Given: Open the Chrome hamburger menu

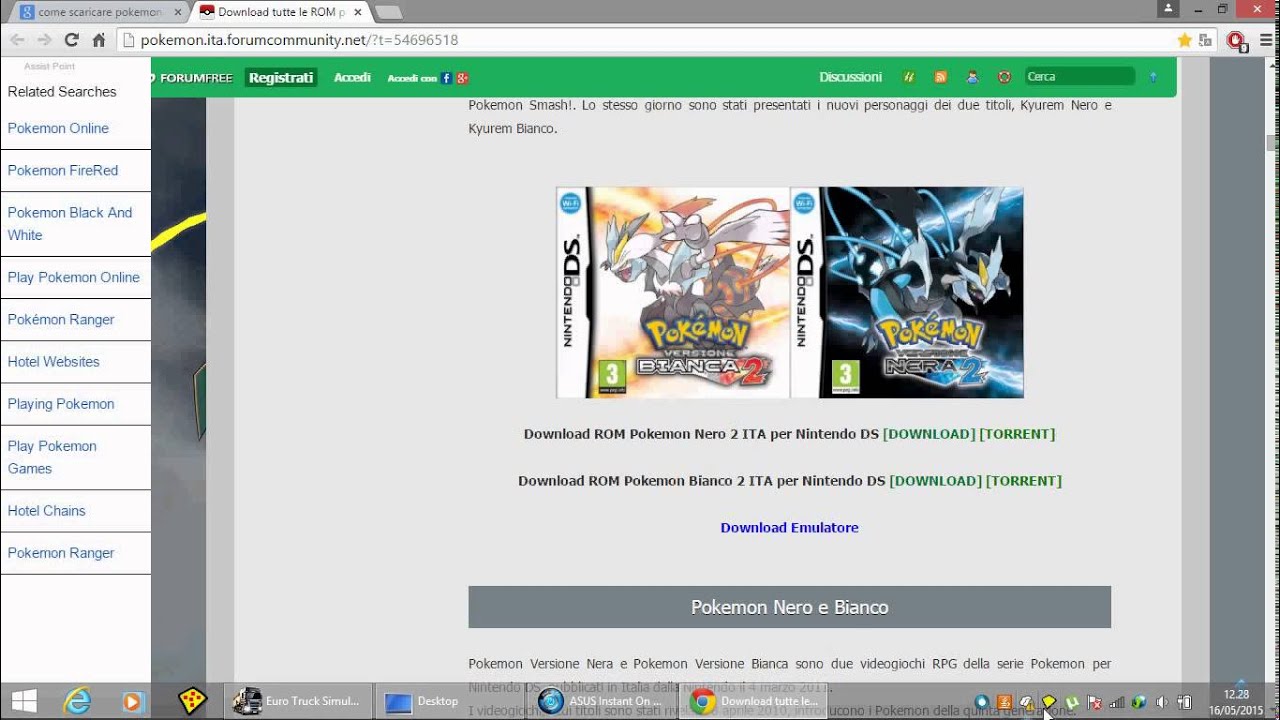Looking at the screenshot, I should 1265,40.
